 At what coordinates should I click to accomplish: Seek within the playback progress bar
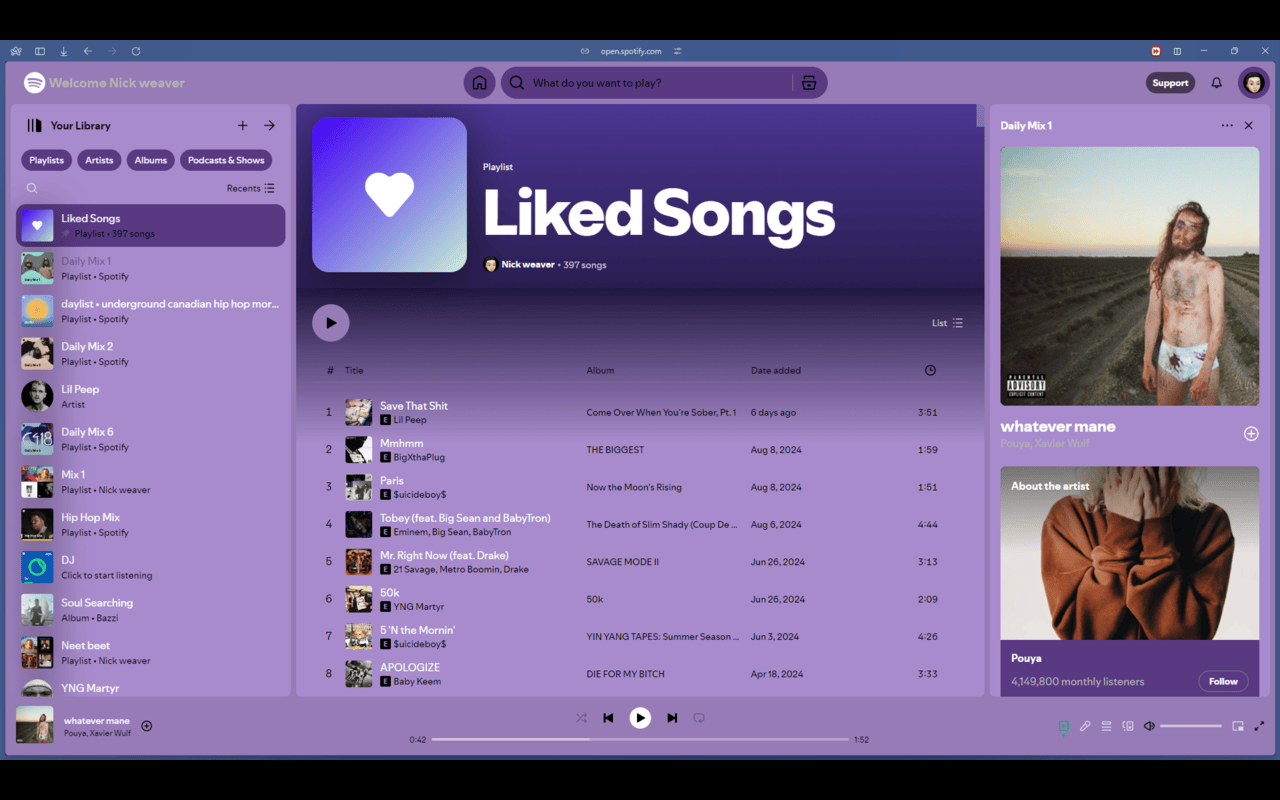click(x=640, y=739)
